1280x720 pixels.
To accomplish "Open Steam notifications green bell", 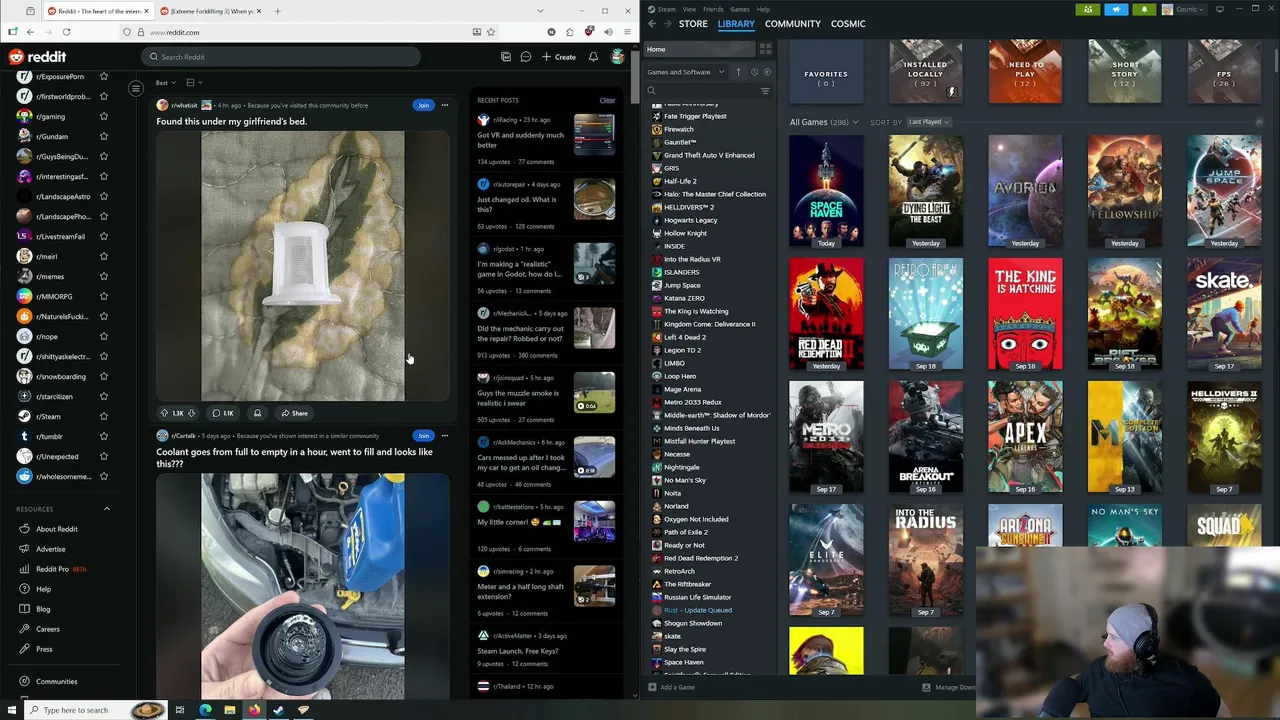I will [x=1144, y=9].
